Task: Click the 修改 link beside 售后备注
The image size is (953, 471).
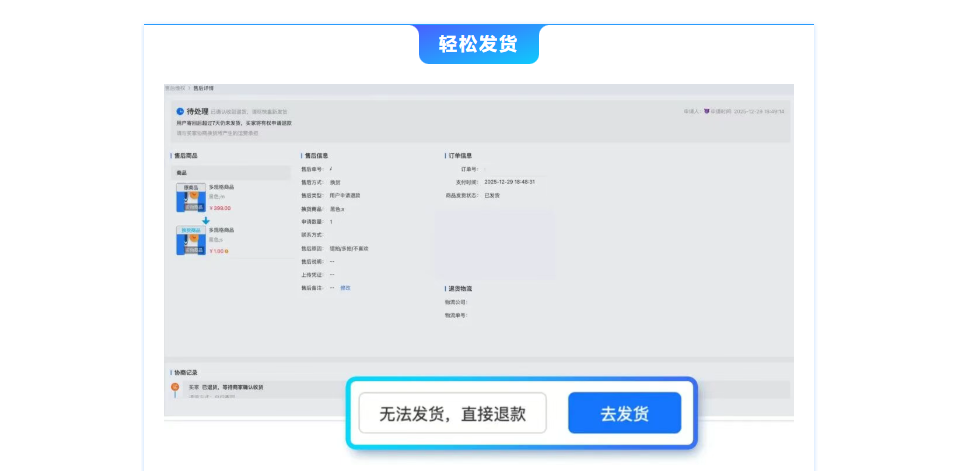Action: tap(345, 287)
